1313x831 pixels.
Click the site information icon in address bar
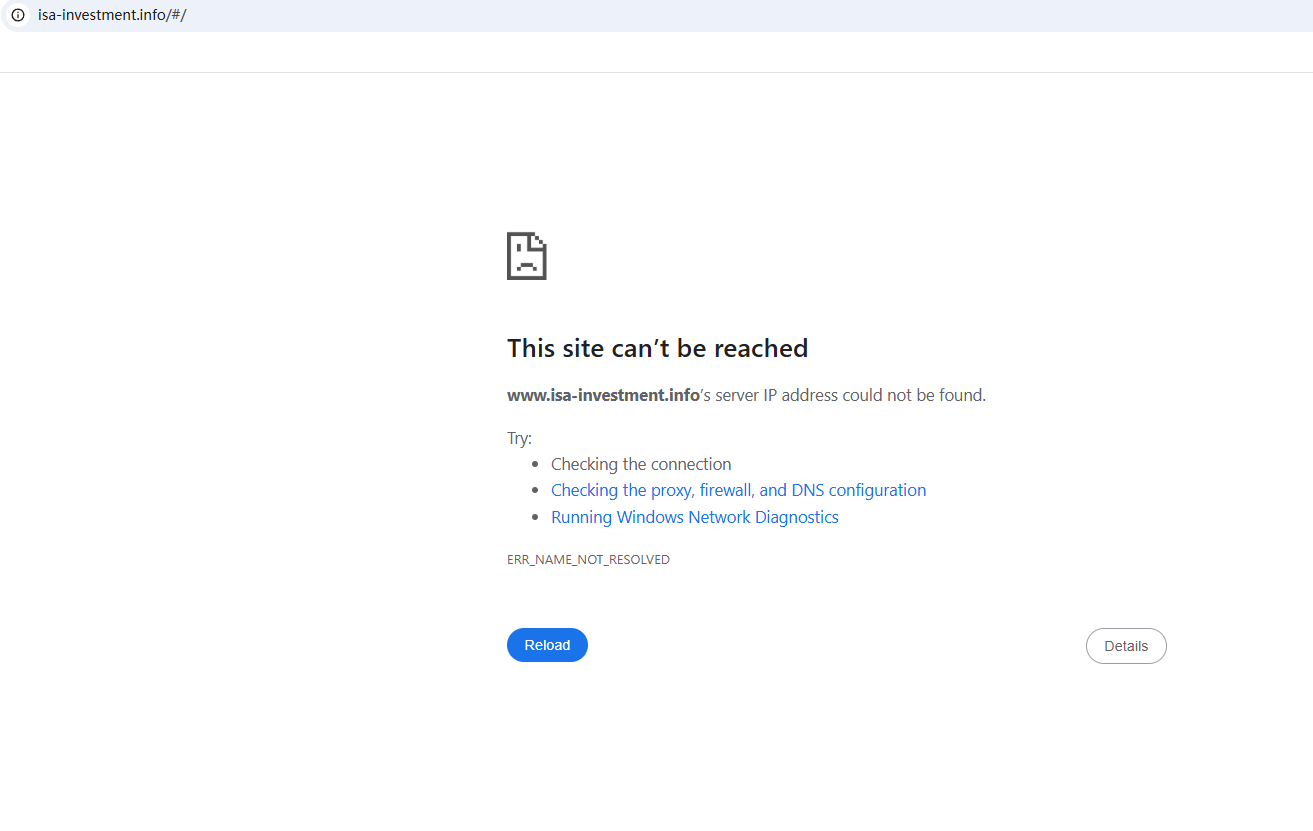coord(17,15)
